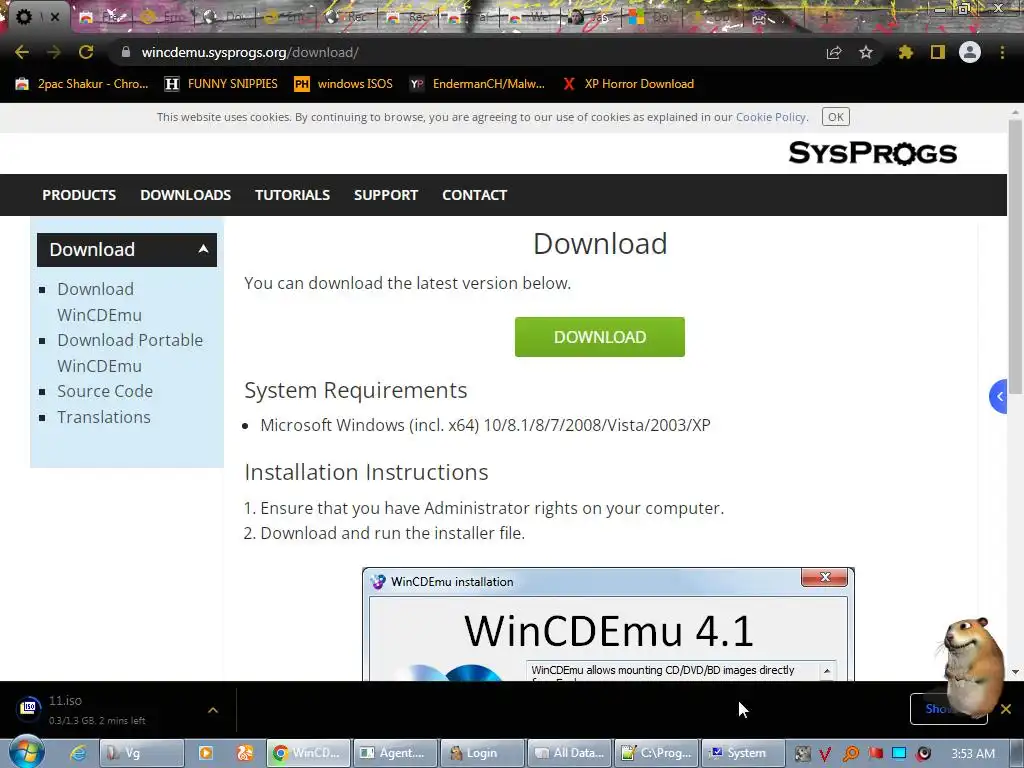The height and width of the screenshot is (768, 1024).
Task: Click the green DOWNLOAD button
Action: [x=600, y=337]
